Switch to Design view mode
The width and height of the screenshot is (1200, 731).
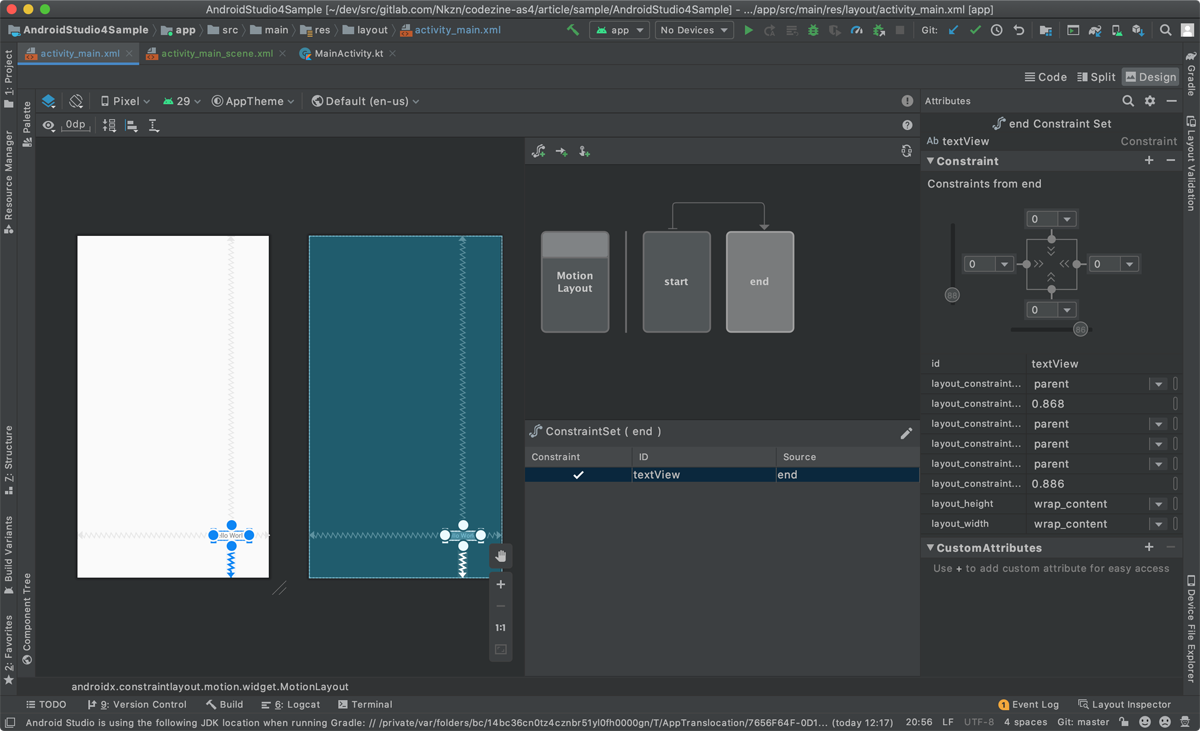tap(1150, 77)
